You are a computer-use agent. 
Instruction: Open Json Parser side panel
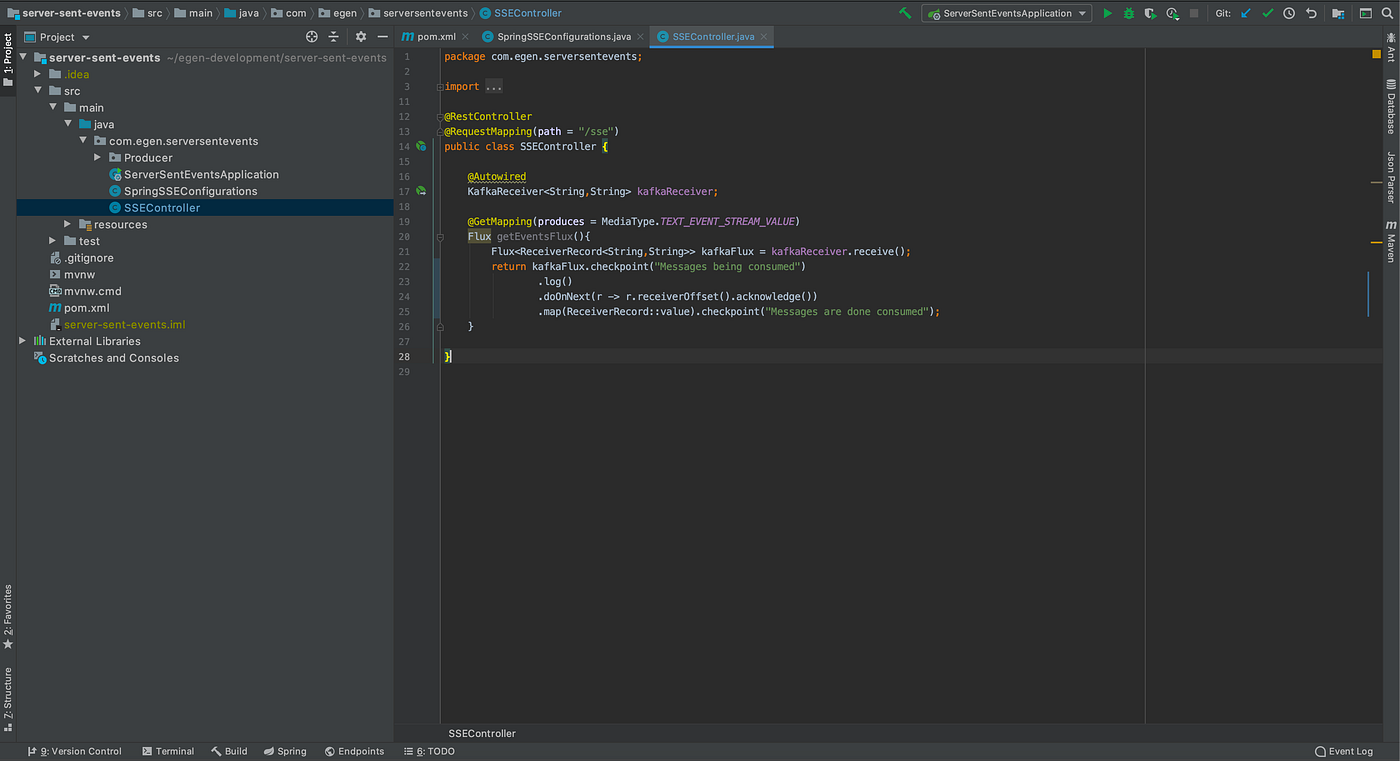click(x=1390, y=177)
